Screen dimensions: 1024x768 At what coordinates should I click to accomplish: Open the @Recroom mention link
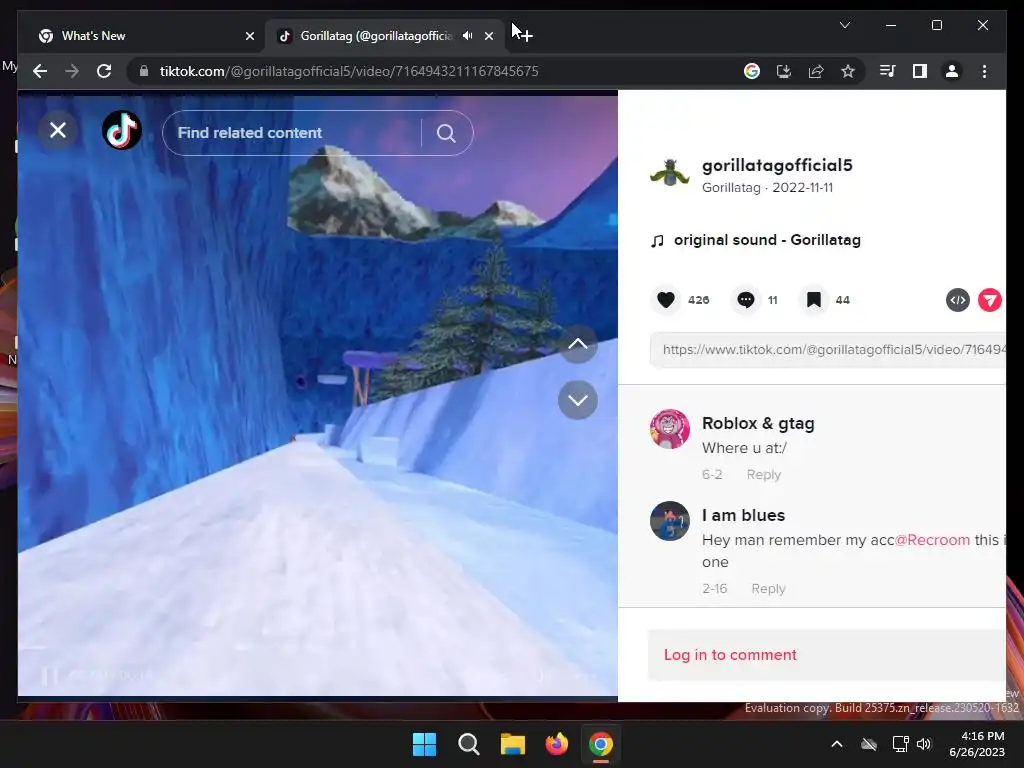[932, 540]
